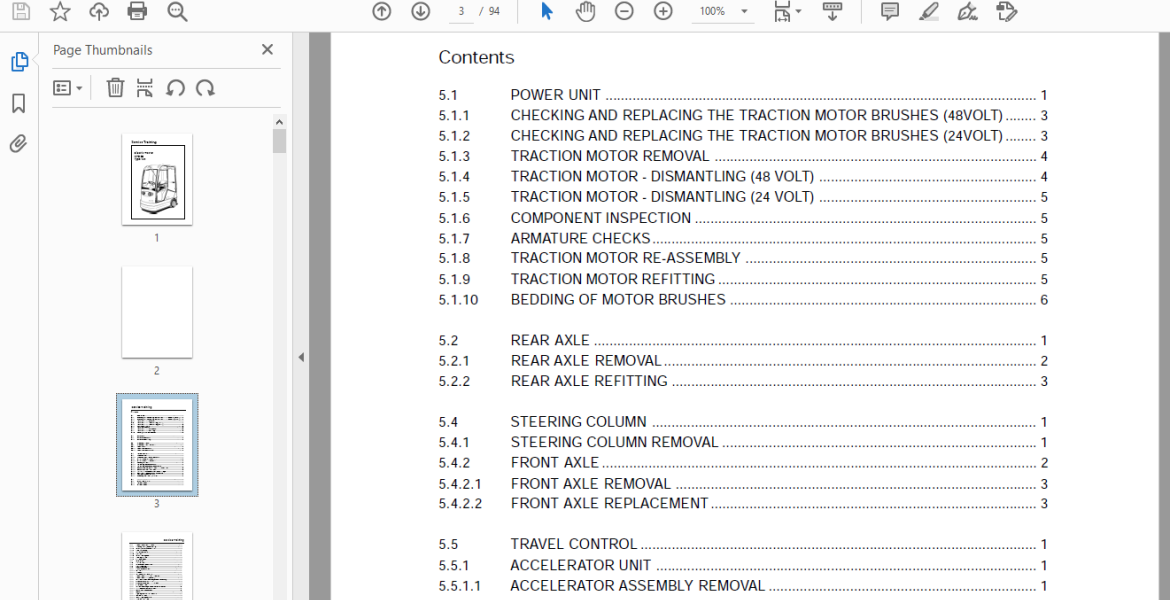The image size is (1170, 600).
Task: Toggle the Bookmarks panel
Action: point(18,103)
